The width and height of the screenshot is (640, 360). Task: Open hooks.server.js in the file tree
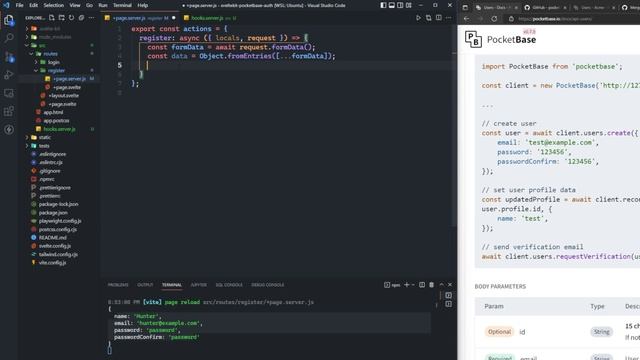pos(59,129)
